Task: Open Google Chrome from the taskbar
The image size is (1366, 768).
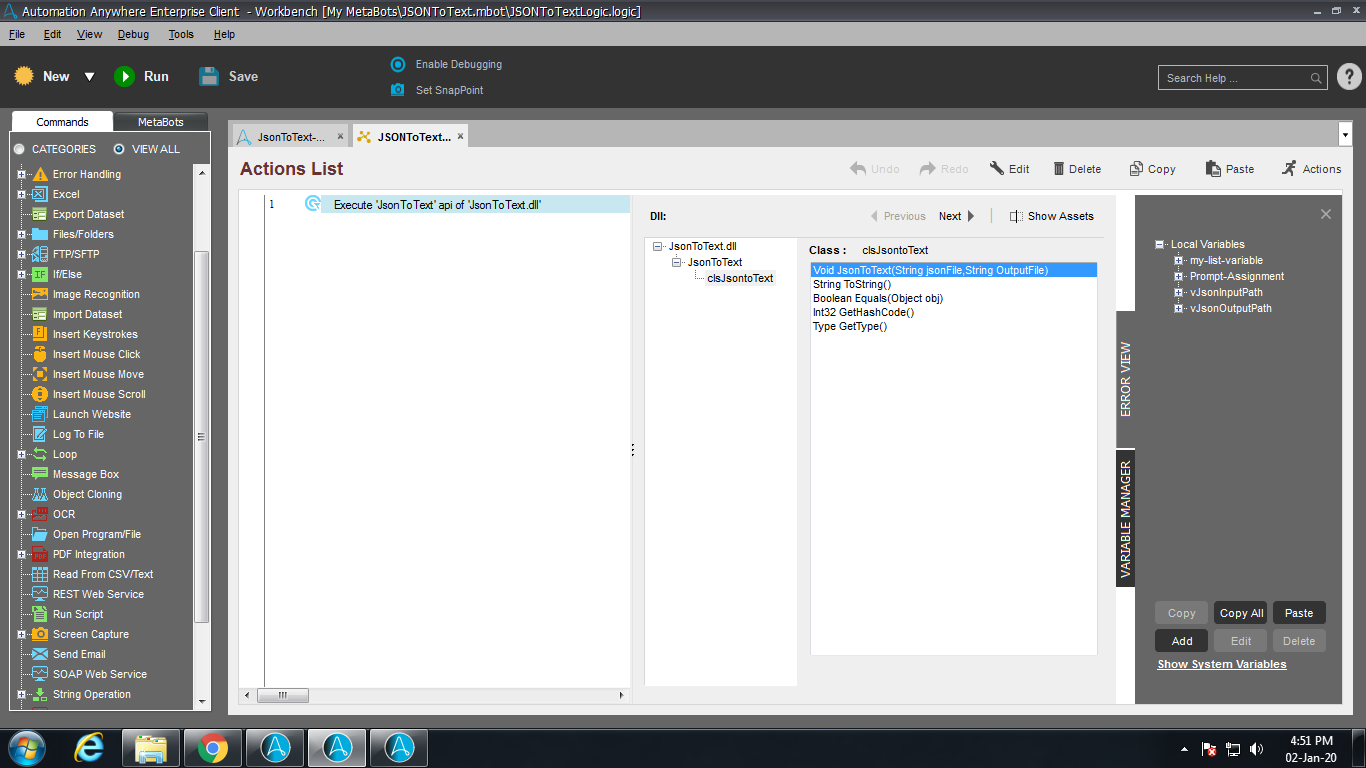Action: 211,748
